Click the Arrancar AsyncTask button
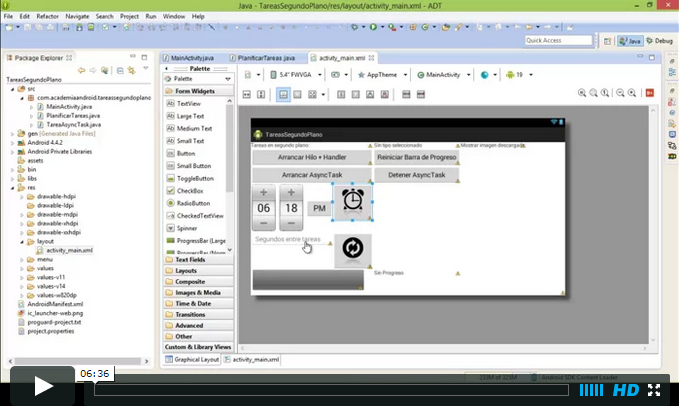This screenshot has width=679, height=406. (x=312, y=175)
